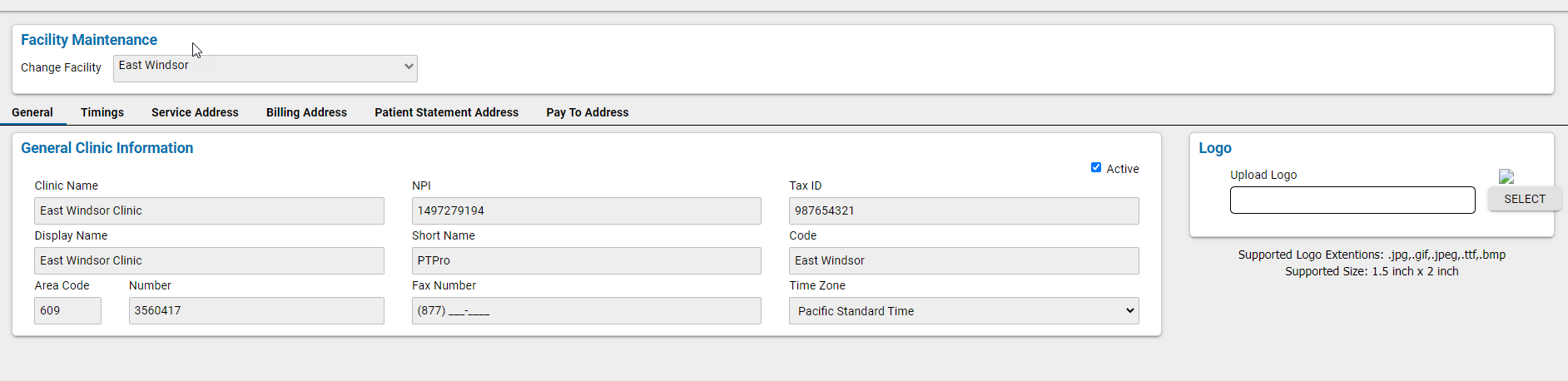Toggle the Active checkbox
1568x381 pixels.
point(1096,167)
